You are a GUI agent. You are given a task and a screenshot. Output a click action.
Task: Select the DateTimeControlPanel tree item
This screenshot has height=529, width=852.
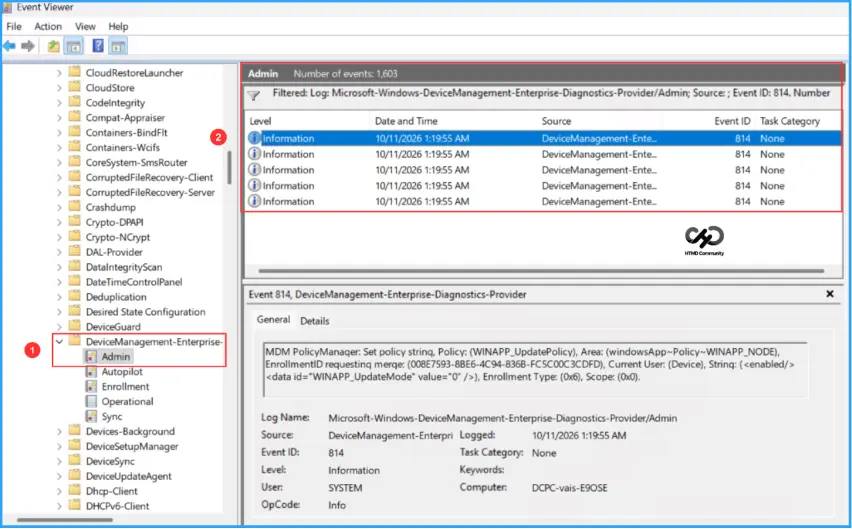pos(134,282)
